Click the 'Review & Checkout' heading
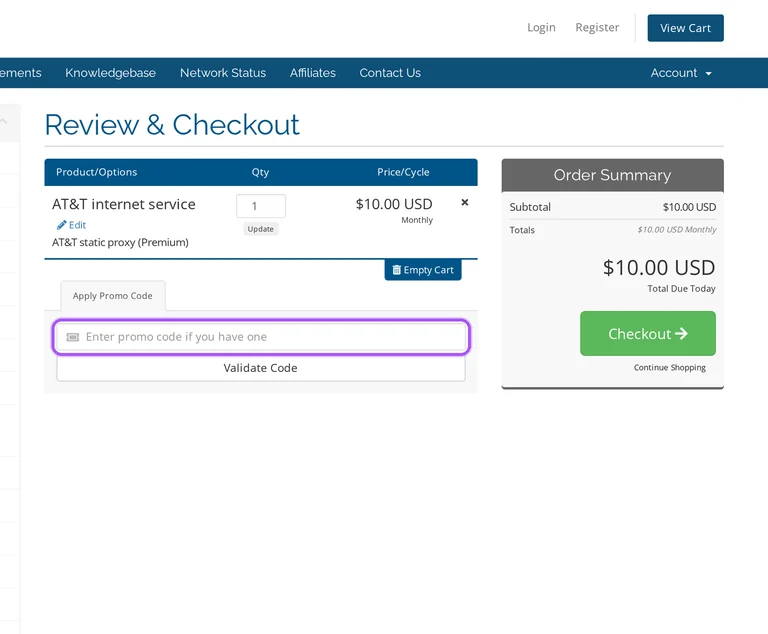 point(172,125)
